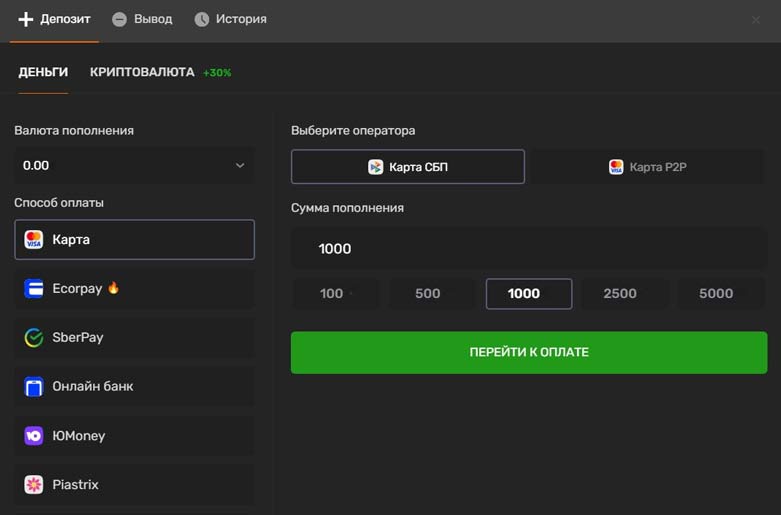Switch to the КРИПТОВАЛЮТА tab
The image size is (781, 515).
[142, 72]
